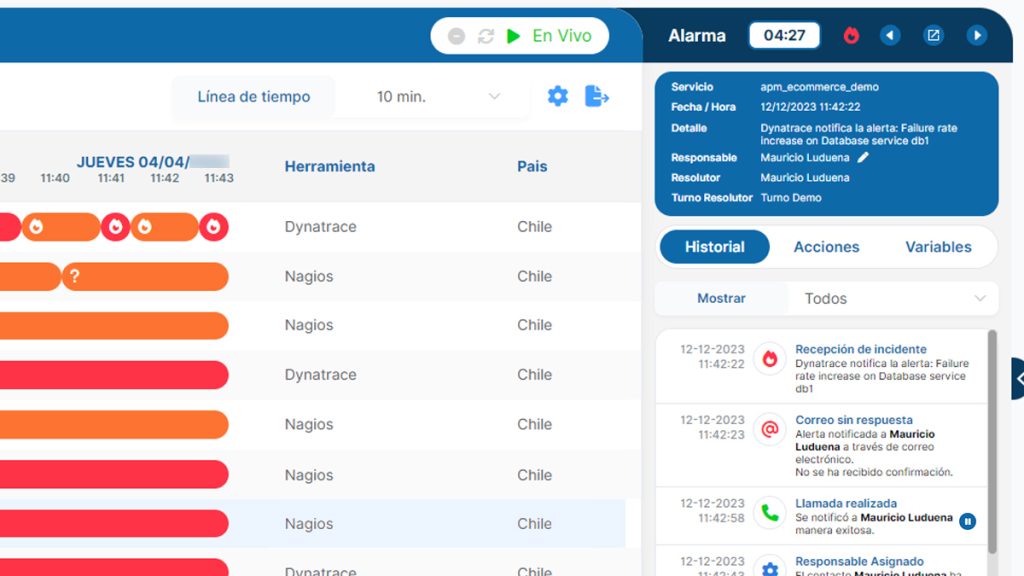The width and height of the screenshot is (1024, 576).
Task: Click flame icon of Recepción de incidente
Action: [x=770, y=359]
